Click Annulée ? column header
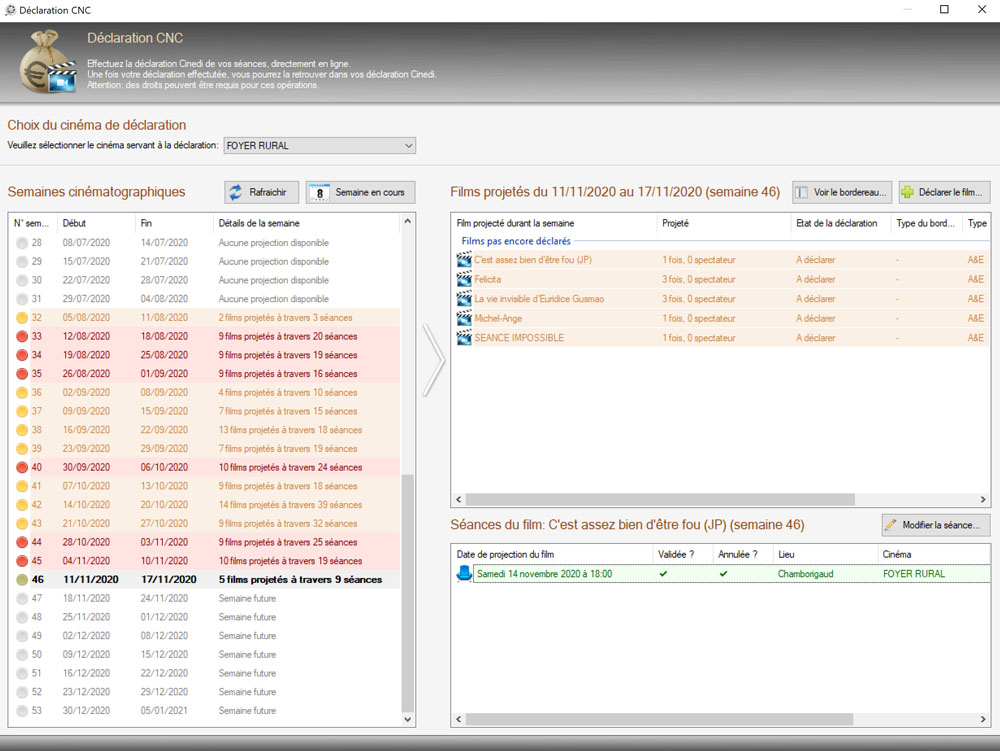 coord(742,555)
